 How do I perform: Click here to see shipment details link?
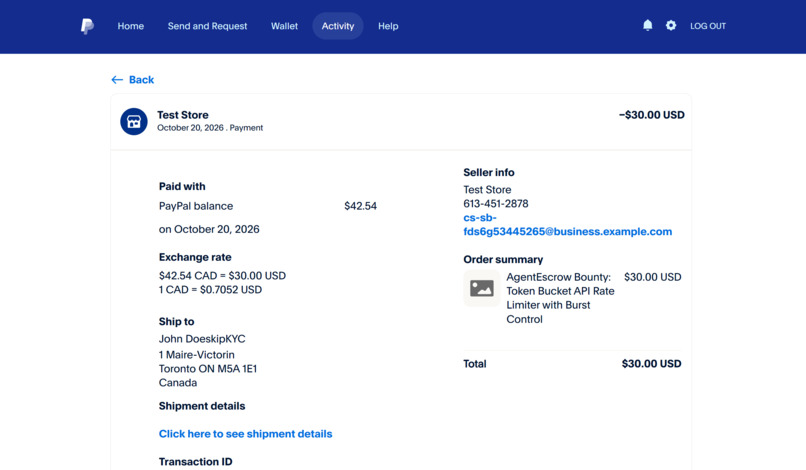tap(245, 434)
